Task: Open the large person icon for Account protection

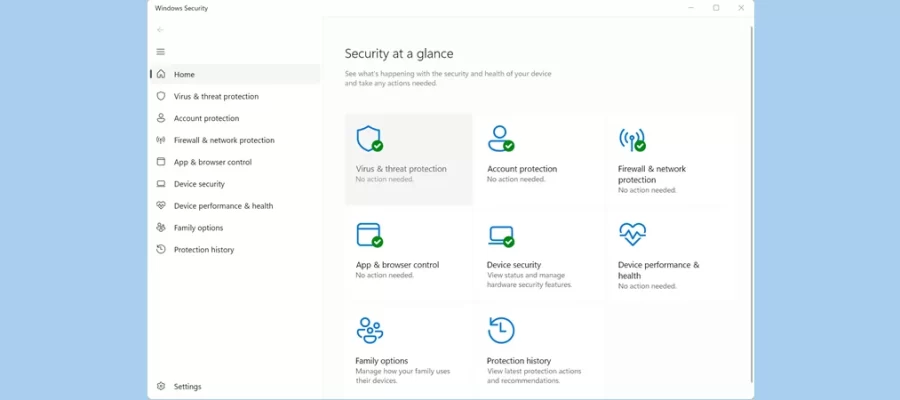Action: pyautogui.click(x=501, y=139)
